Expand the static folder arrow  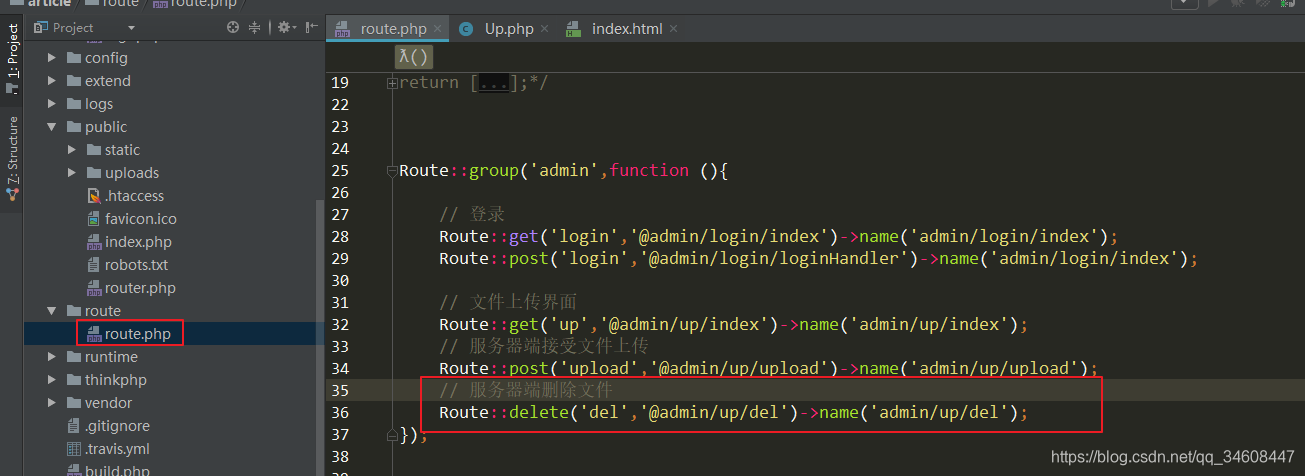click(73, 150)
